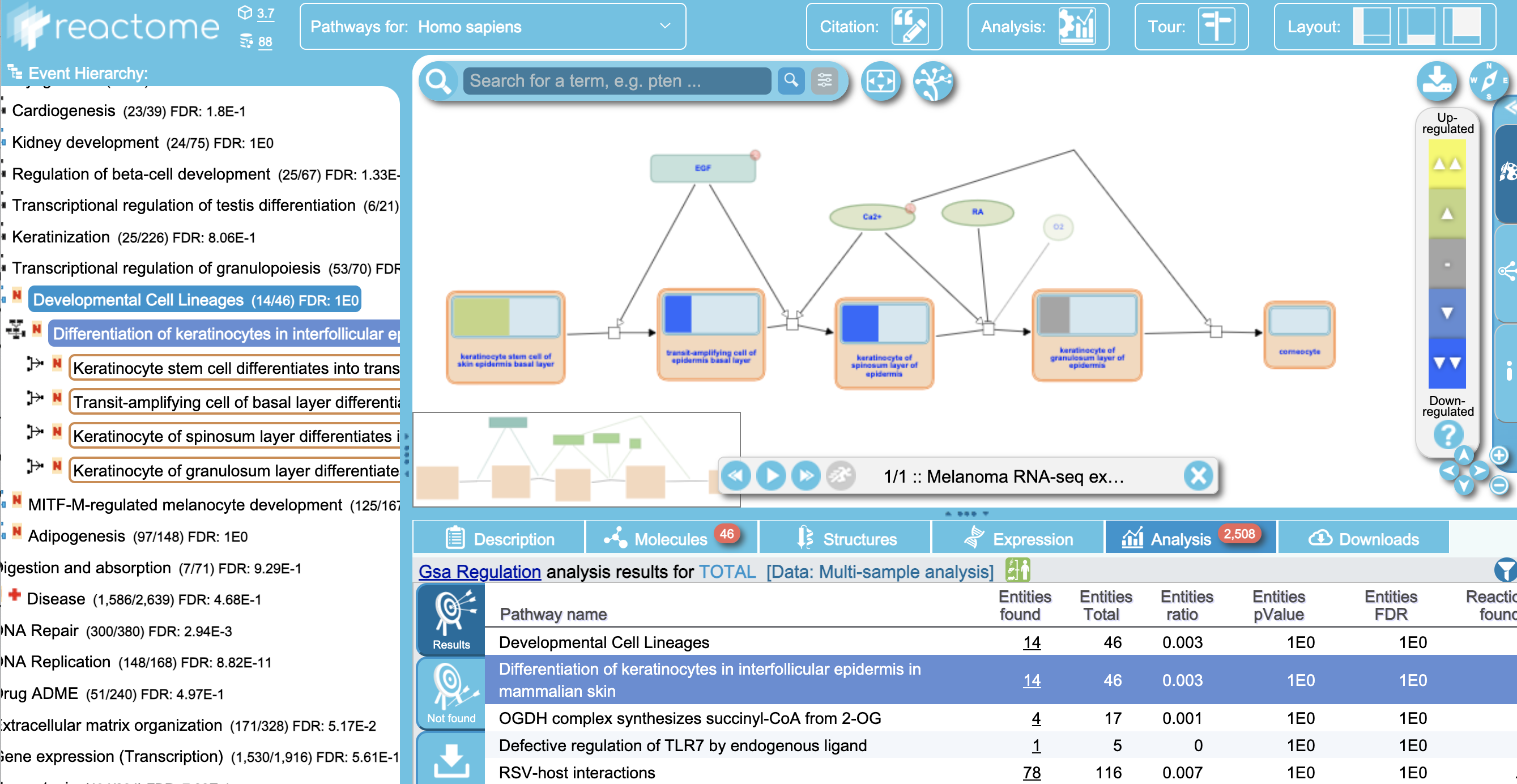Play the Melanoma RNA-seq expression animation
The image size is (1517, 784).
coord(771,475)
